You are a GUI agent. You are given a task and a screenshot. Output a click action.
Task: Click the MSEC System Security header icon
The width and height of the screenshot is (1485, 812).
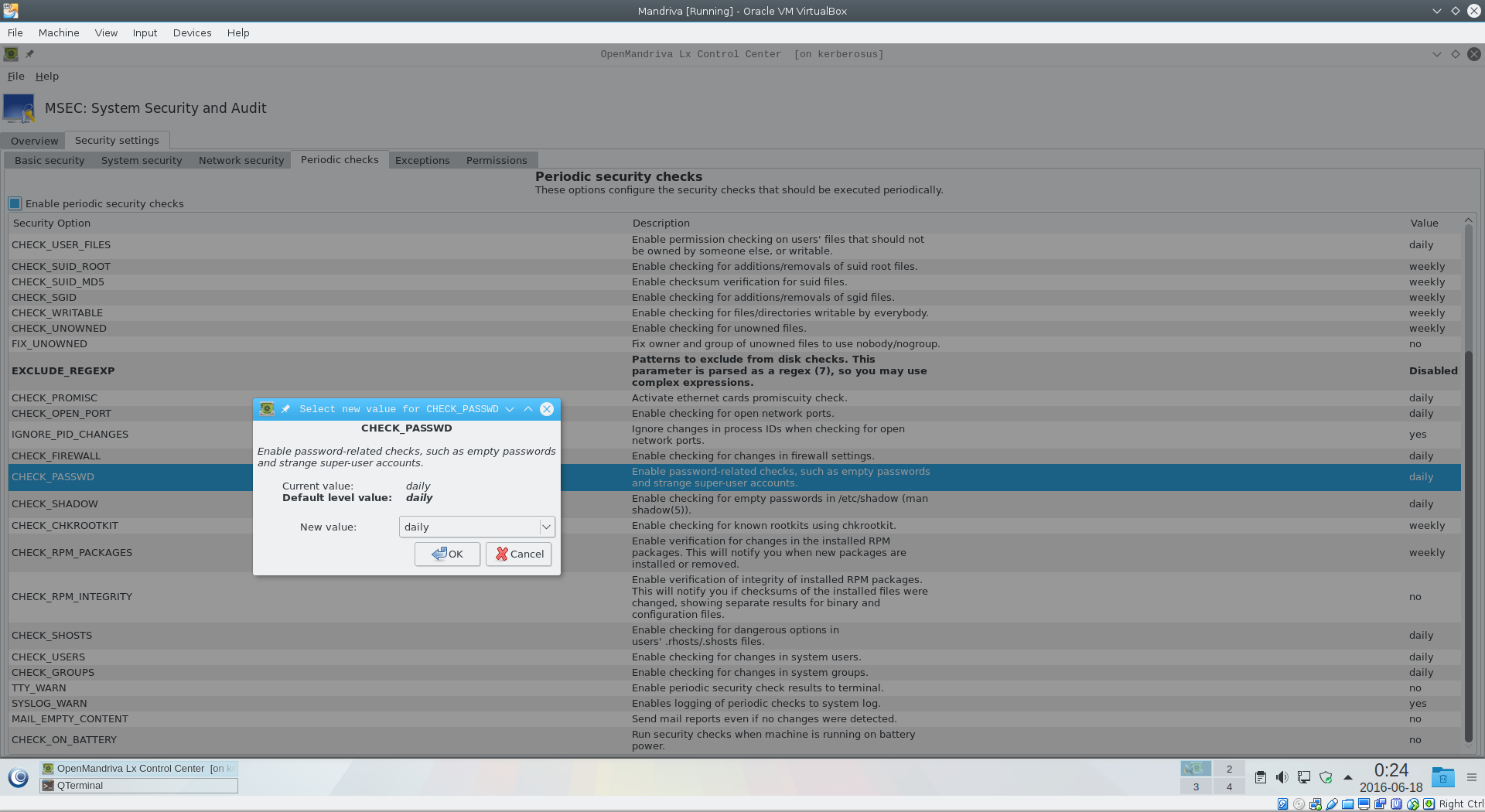pos(19,108)
